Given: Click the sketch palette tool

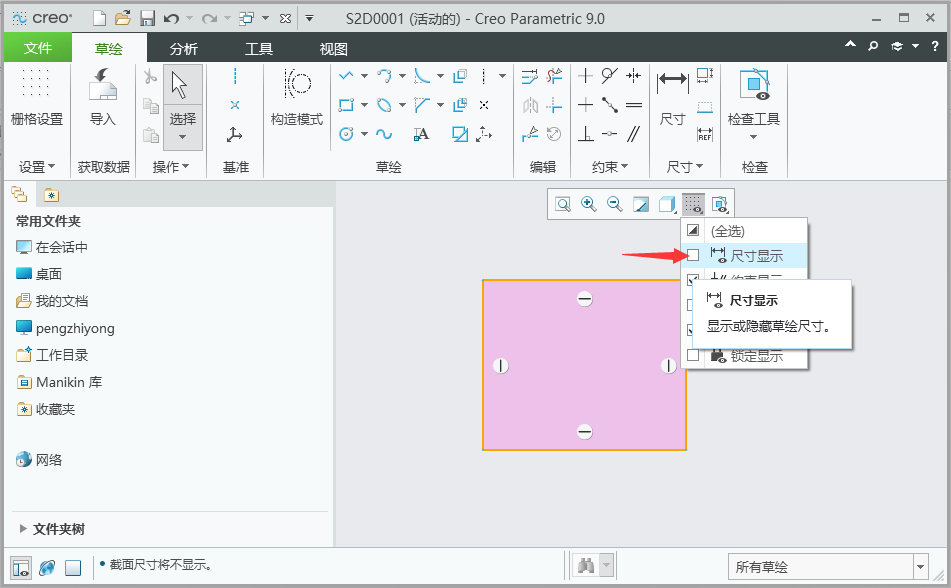Looking at the screenshot, I should tap(460, 134).
